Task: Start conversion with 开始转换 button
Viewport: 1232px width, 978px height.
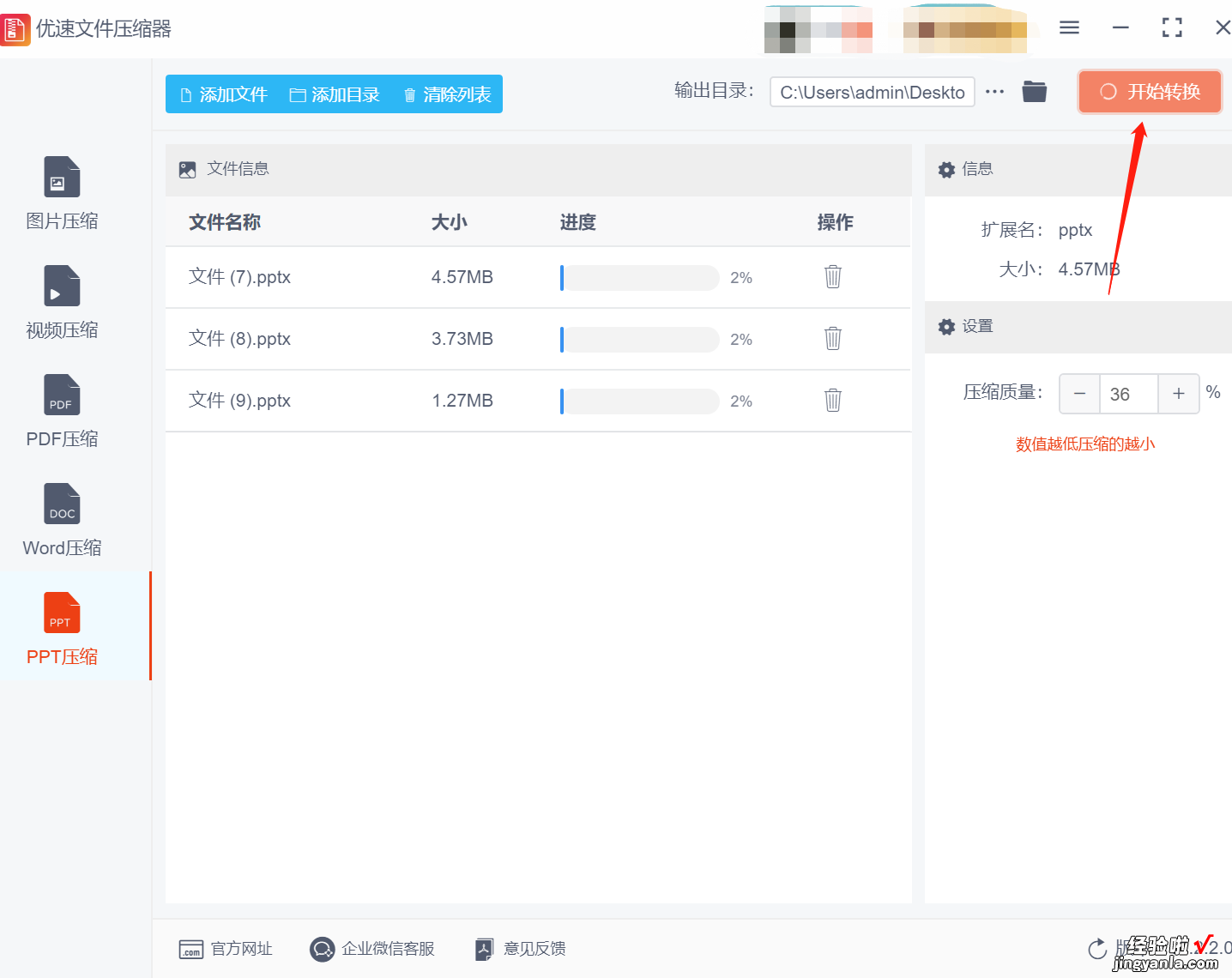Action: 1150,92
